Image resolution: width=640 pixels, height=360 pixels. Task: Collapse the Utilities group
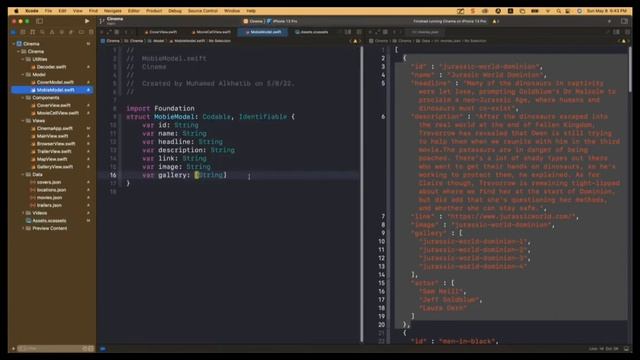click(x=23, y=59)
